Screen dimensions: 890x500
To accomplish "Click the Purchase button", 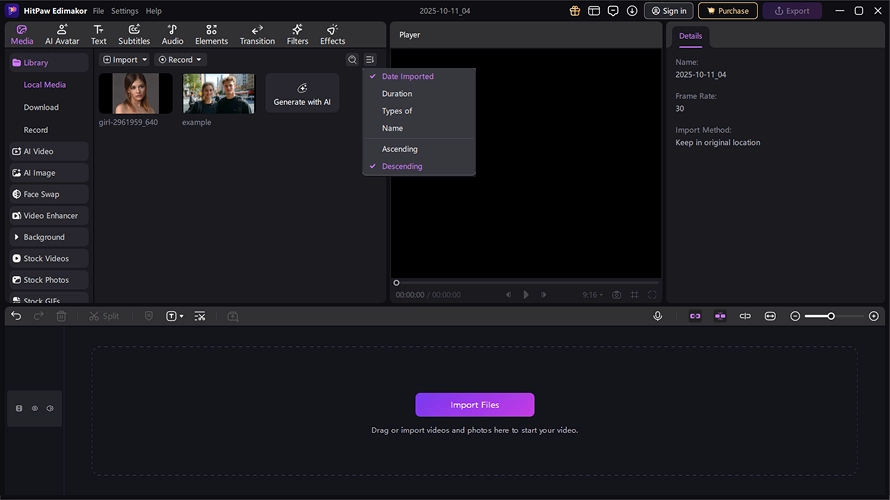I will tap(727, 11).
